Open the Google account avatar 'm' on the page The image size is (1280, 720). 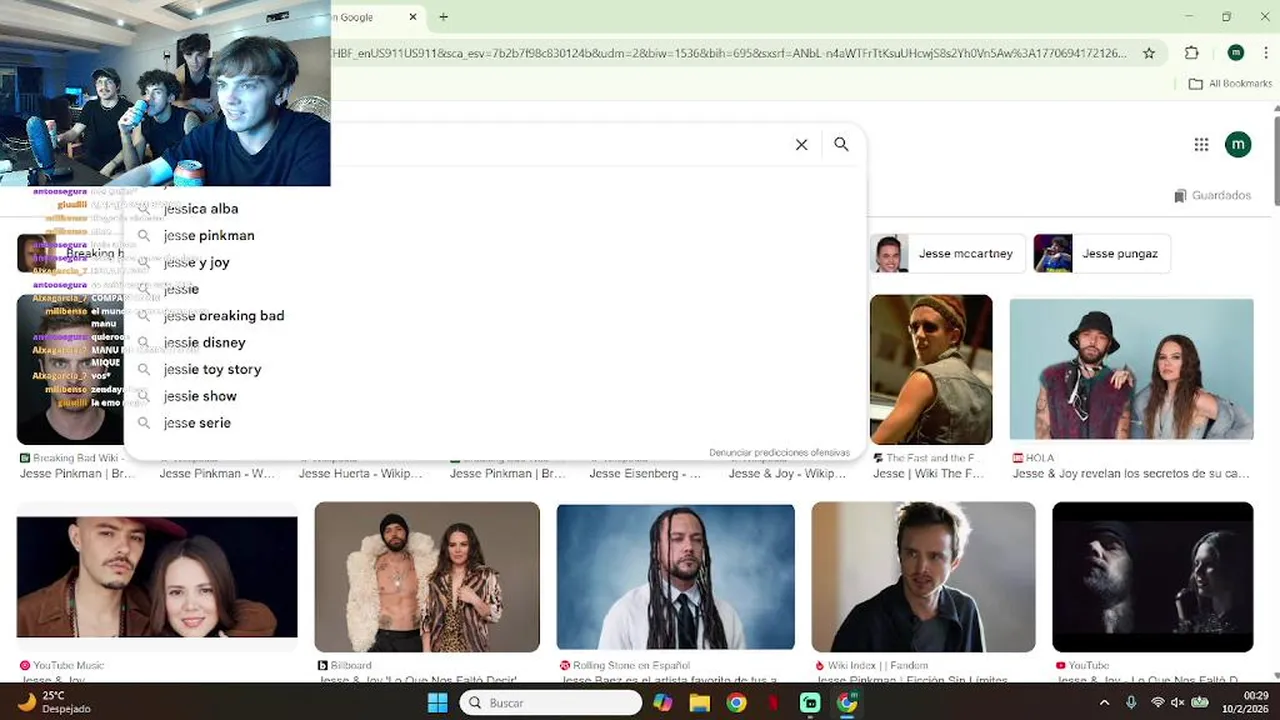1238,145
